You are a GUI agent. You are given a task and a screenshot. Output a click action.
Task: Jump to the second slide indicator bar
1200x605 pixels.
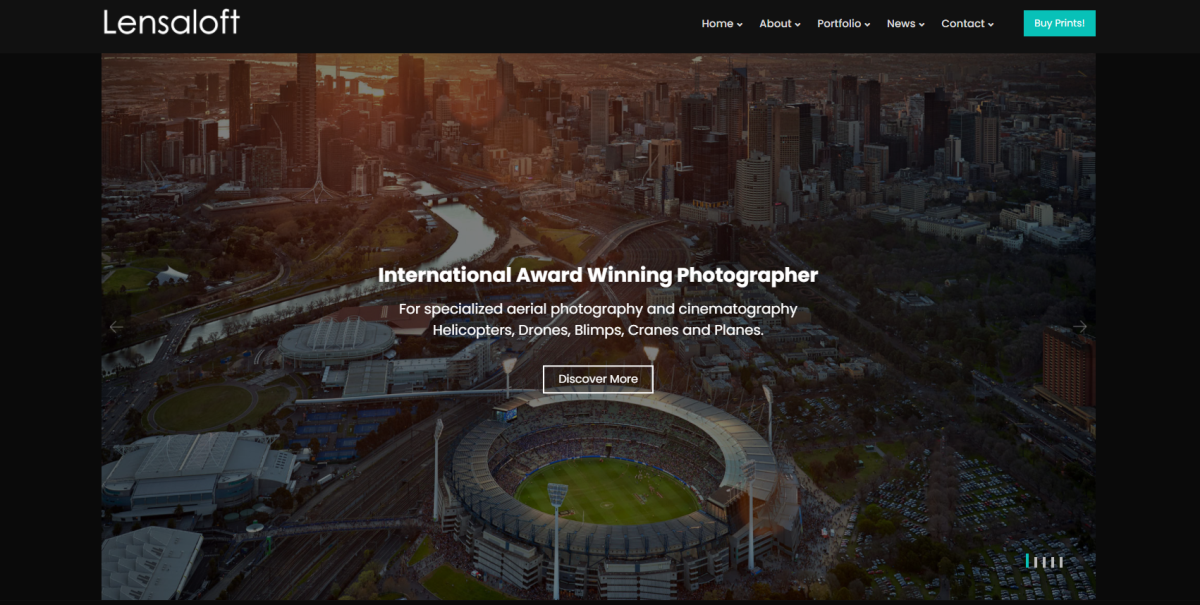pyautogui.click(x=1035, y=562)
